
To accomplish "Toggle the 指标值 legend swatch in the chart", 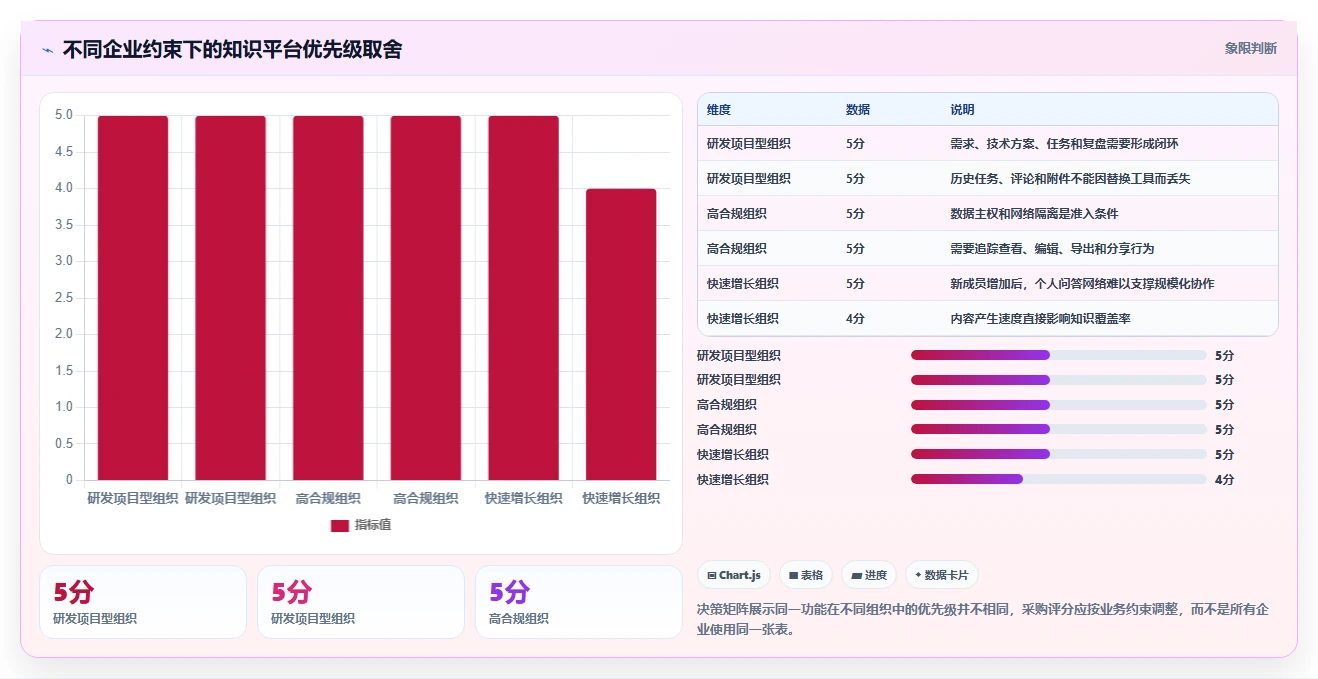I will pos(340,525).
